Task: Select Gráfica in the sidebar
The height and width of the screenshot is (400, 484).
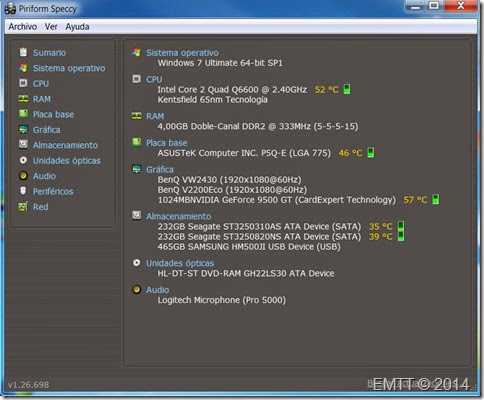Action: [x=46, y=130]
